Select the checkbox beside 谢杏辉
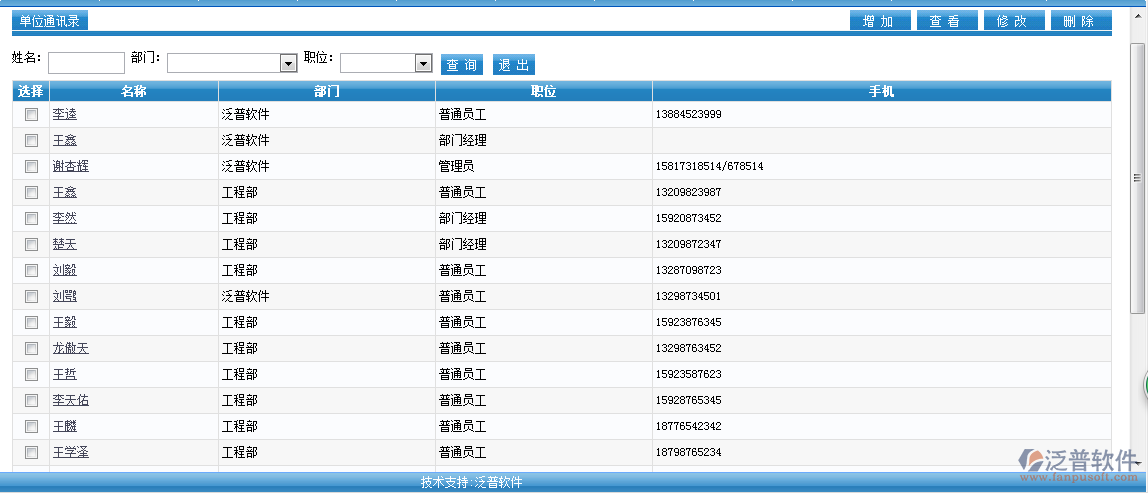 31,166
